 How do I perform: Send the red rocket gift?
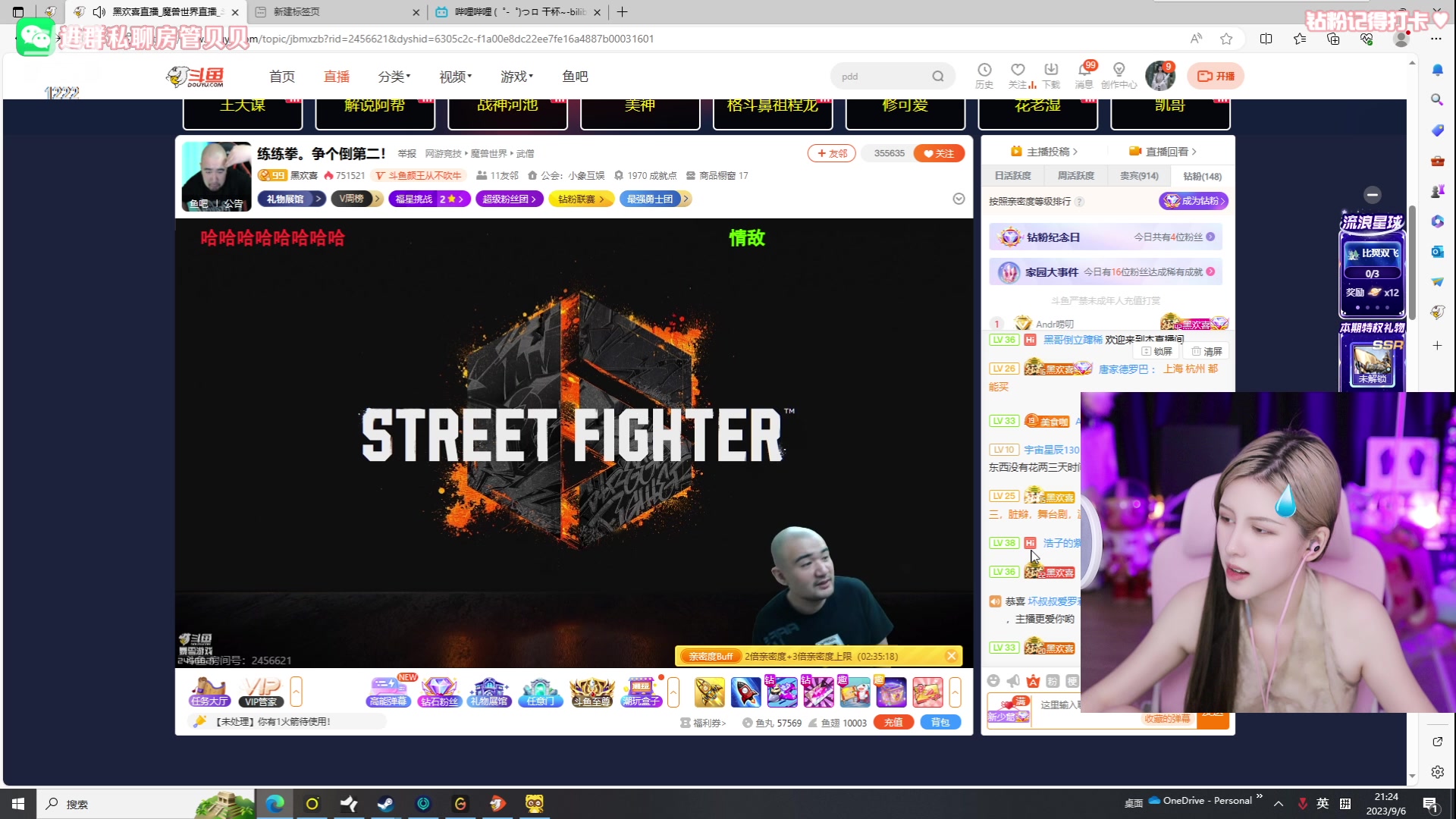pos(745,692)
